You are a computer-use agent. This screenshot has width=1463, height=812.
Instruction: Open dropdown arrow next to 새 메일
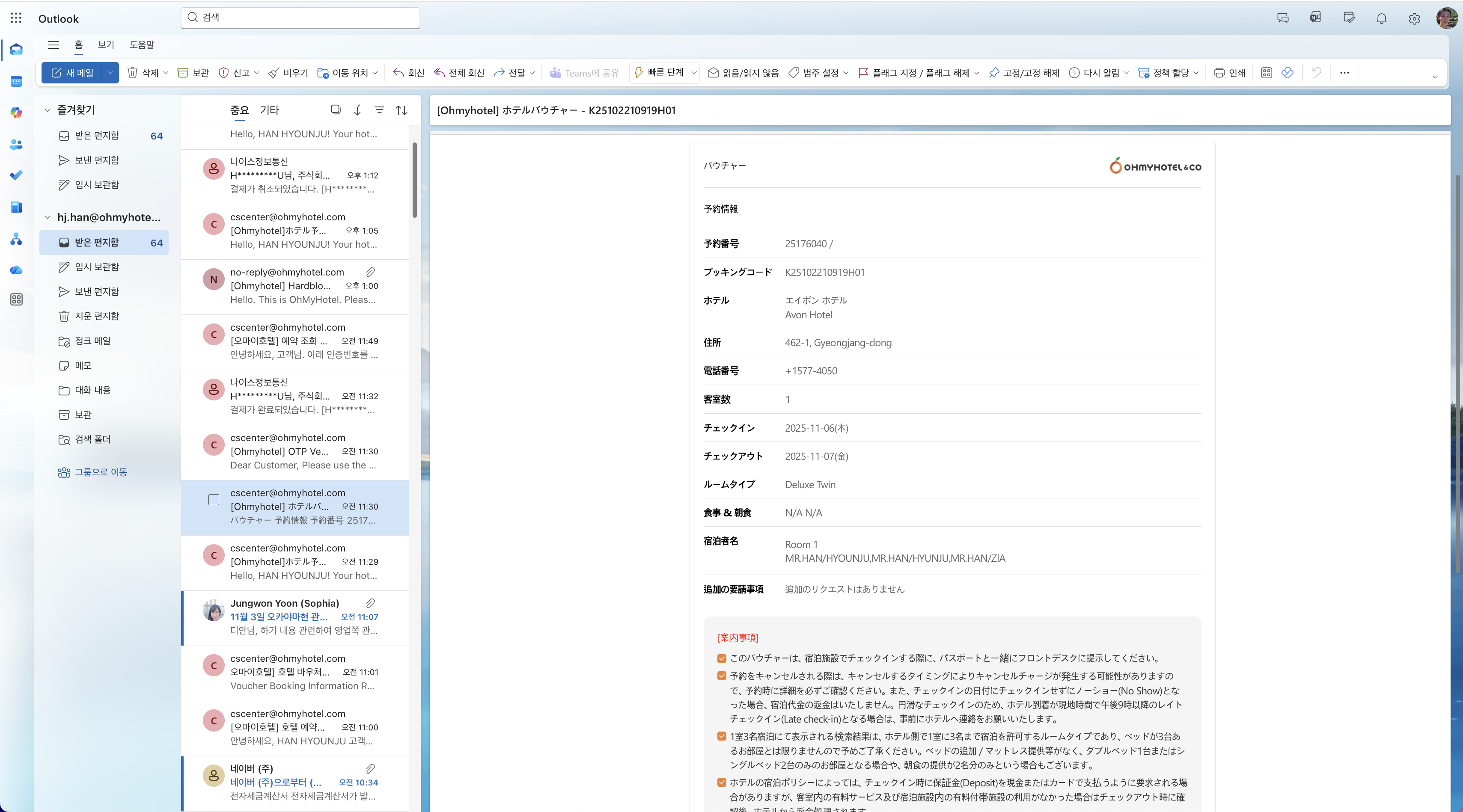pyautogui.click(x=110, y=73)
